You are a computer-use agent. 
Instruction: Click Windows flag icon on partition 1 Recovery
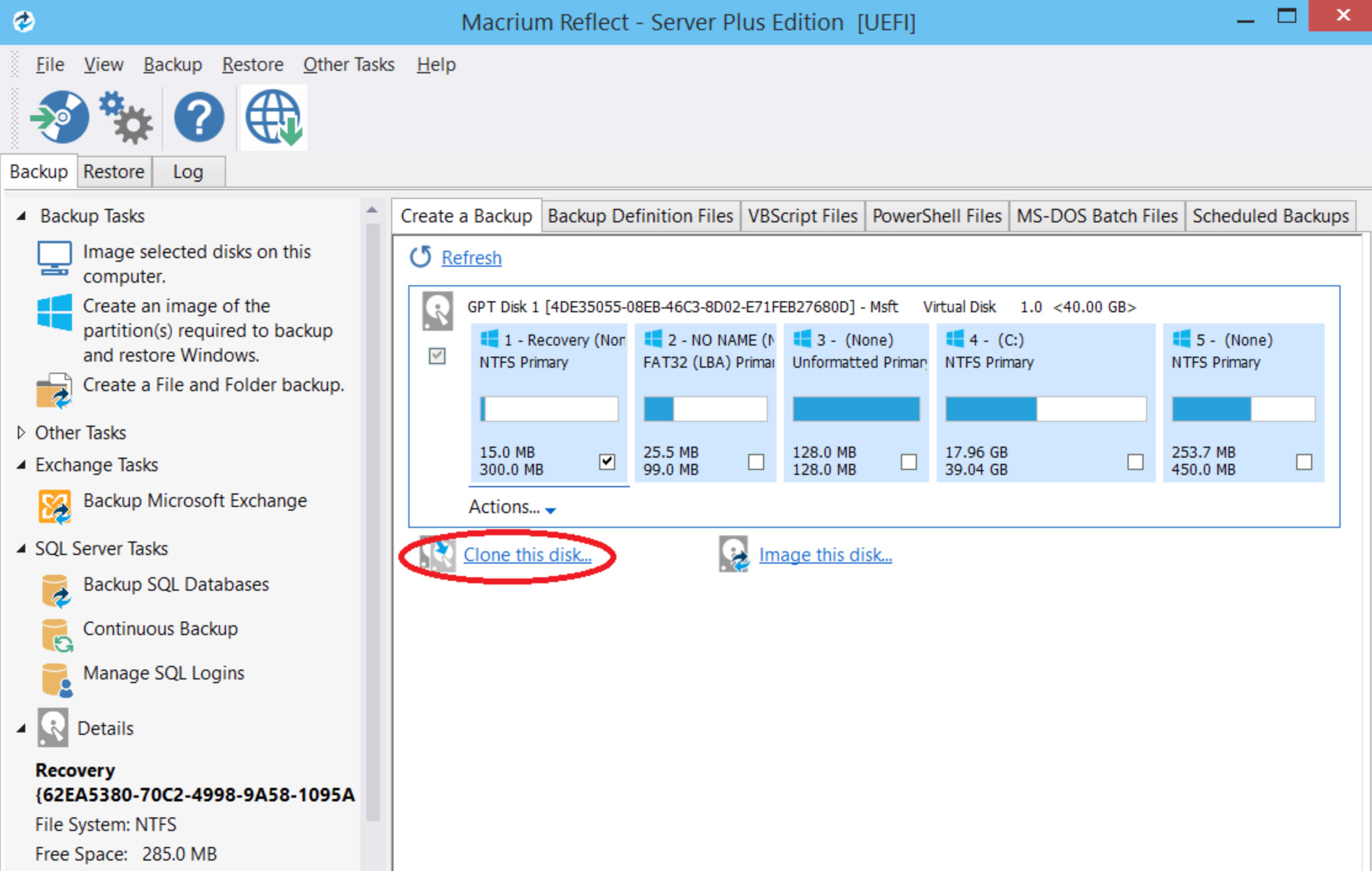point(490,339)
